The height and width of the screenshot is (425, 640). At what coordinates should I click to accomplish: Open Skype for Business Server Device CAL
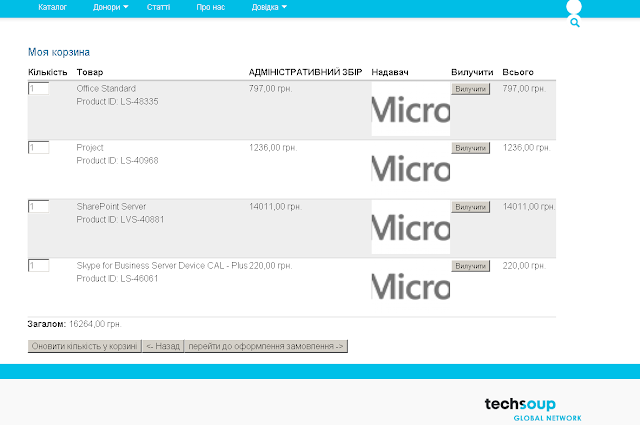(162, 265)
